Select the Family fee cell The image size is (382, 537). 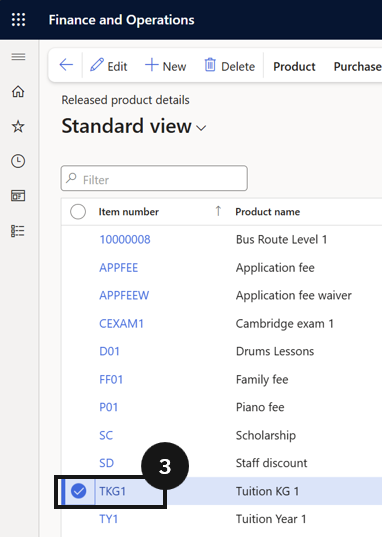pyautogui.click(x=262, y=379)
